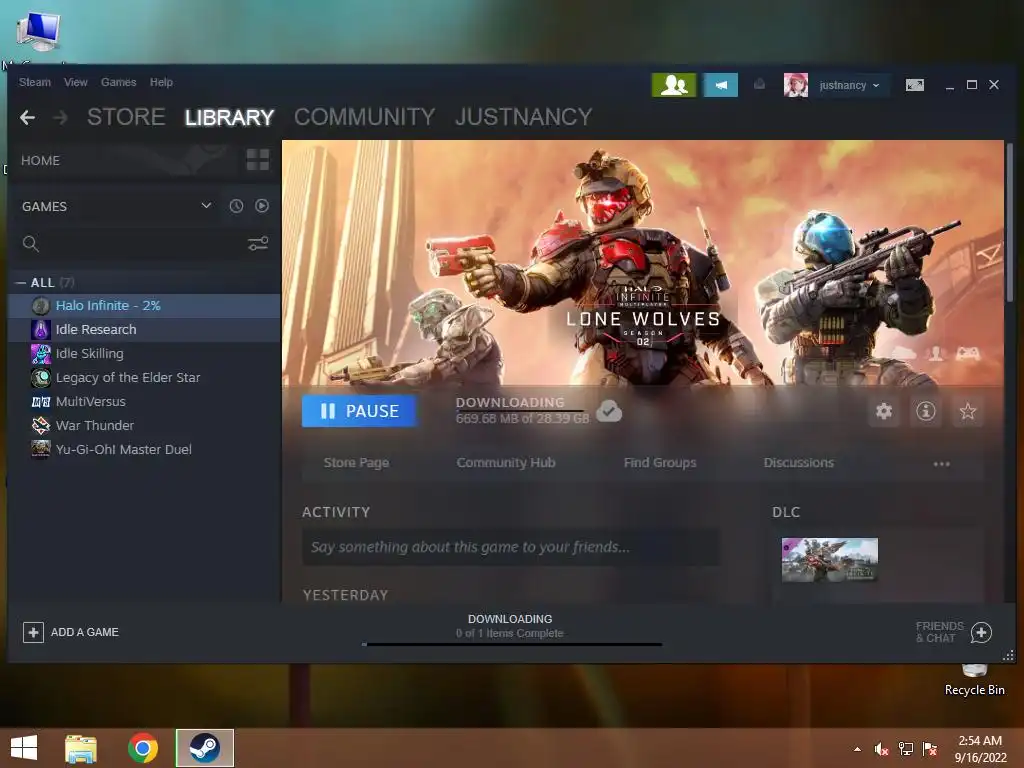Screen dimensions: 1024x768
Task: Open the Community Hub link
Action: tap(505, 462)
